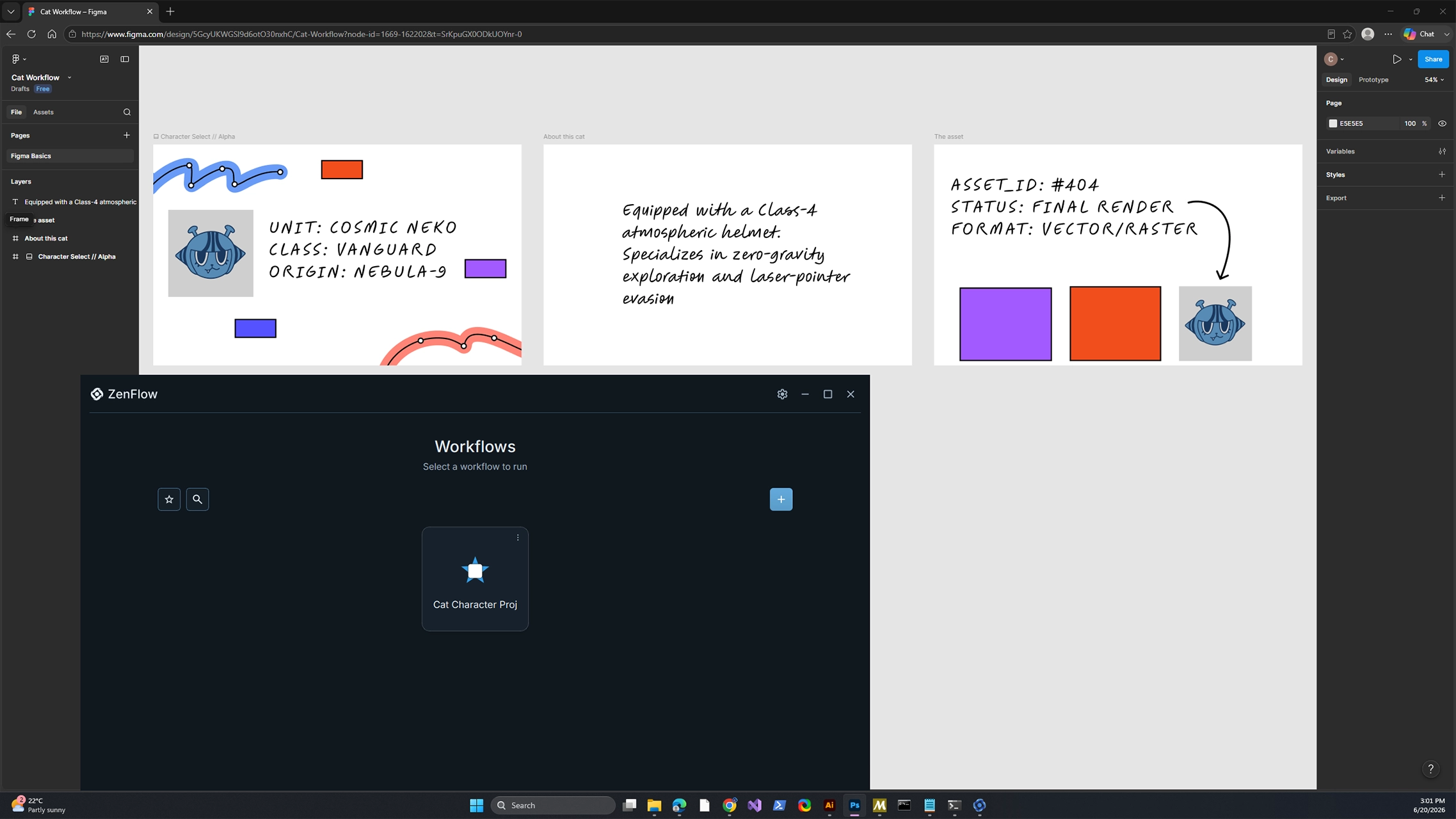Run the Cat Character Proj workflow
This screenshot has width=1456, height=819.
(475, 578)
